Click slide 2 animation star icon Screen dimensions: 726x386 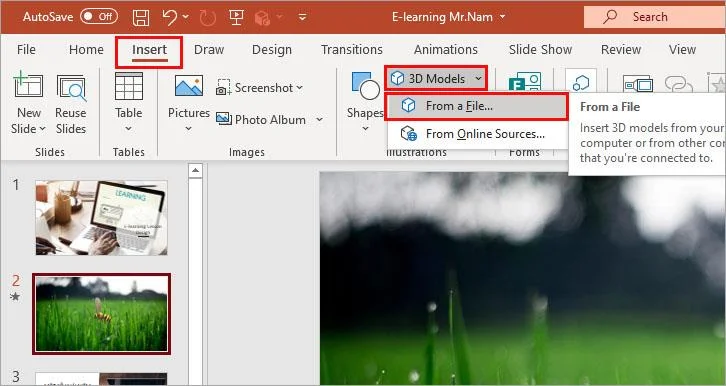point(15,296)
